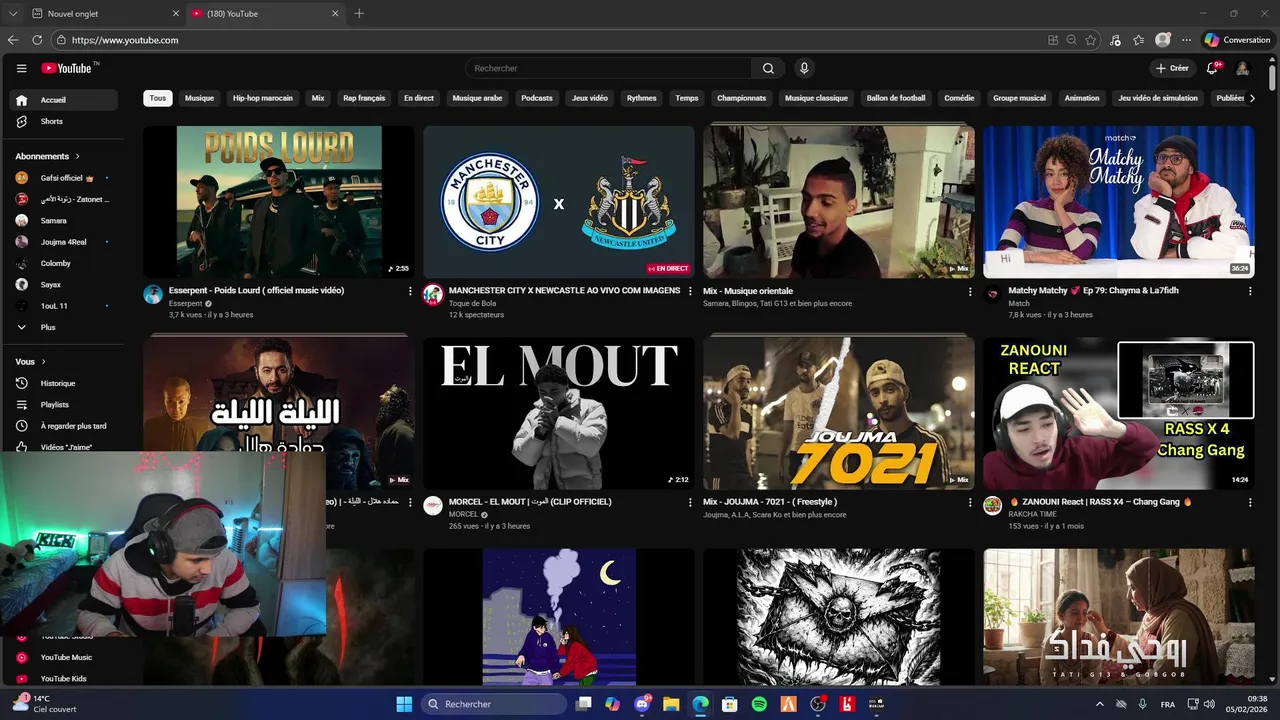Open the browser media control icon
Screen dimensions: 1280x720
[x=1116, y=40]
